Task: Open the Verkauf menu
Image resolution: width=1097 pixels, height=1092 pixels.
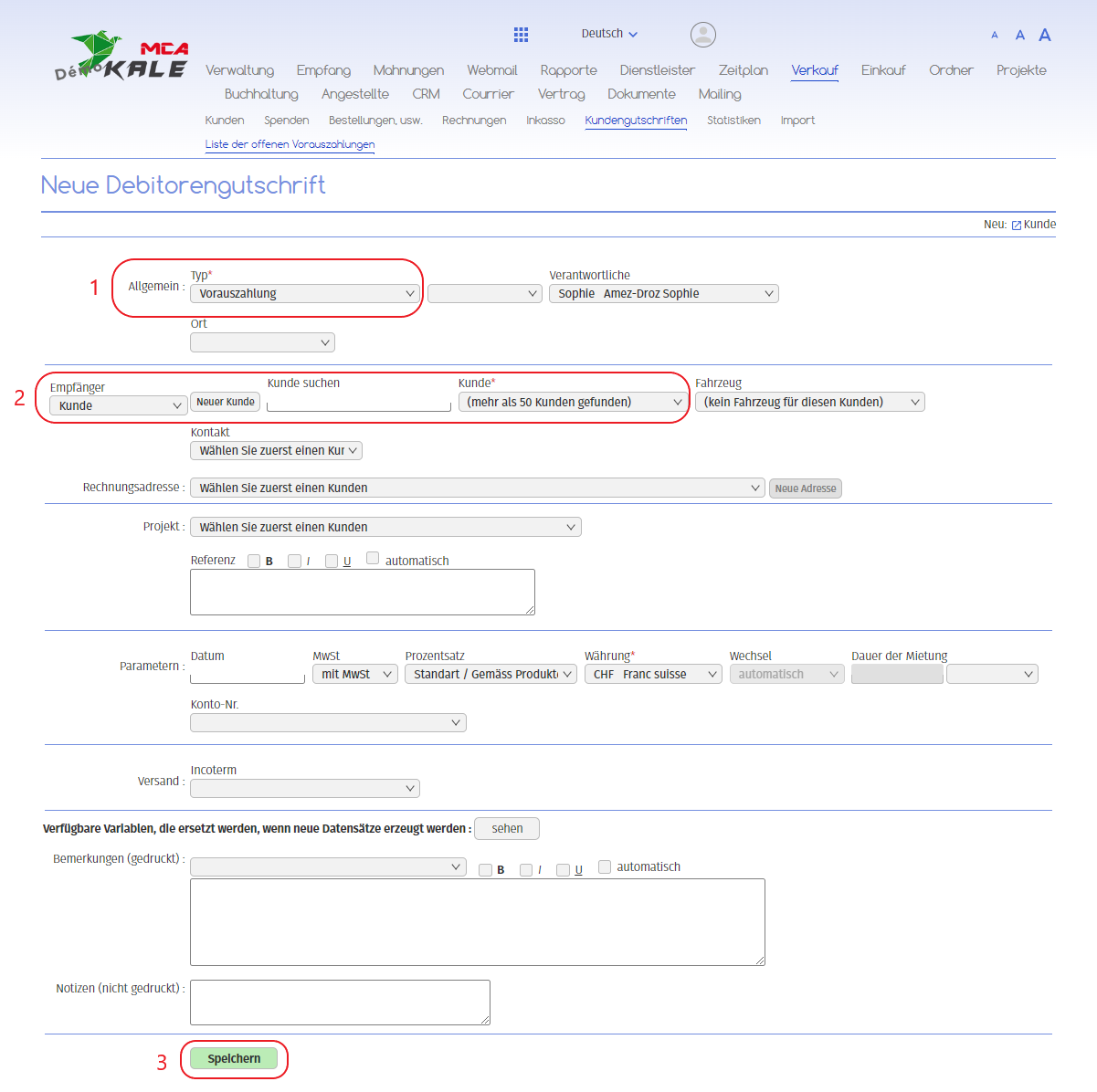Action: (x=815, y=70)
